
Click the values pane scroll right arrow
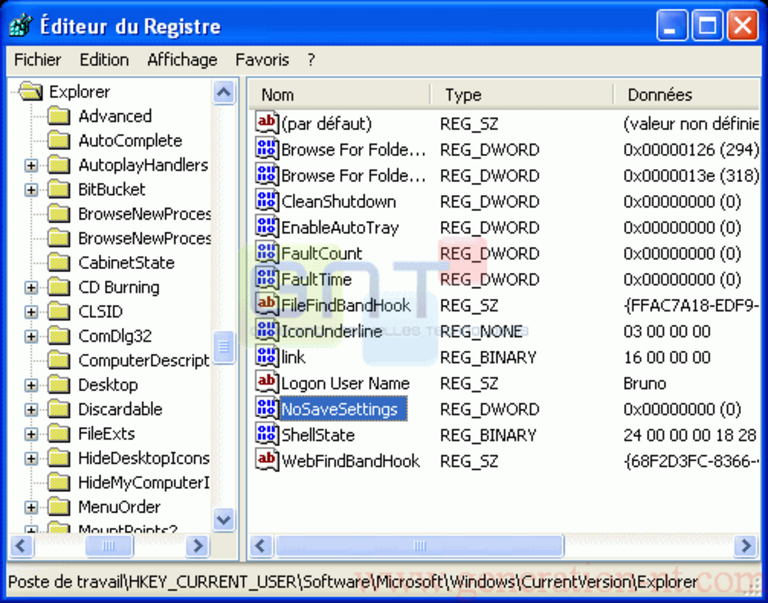(x=746, y=546)
